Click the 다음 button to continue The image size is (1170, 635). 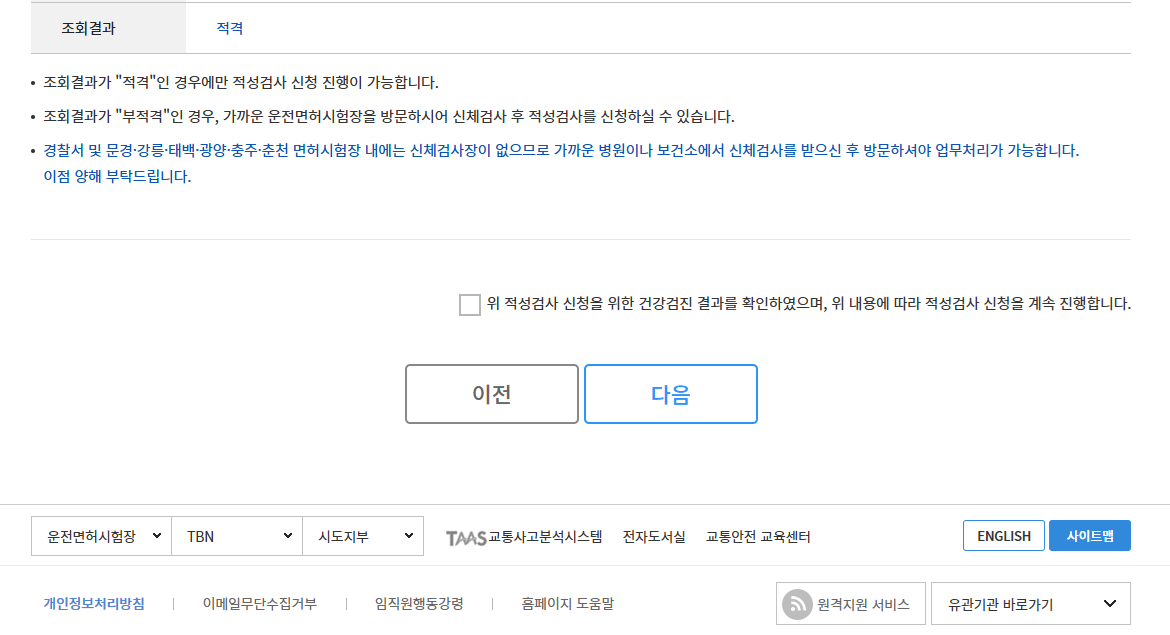pyautogui.click(x=670, y=393)
